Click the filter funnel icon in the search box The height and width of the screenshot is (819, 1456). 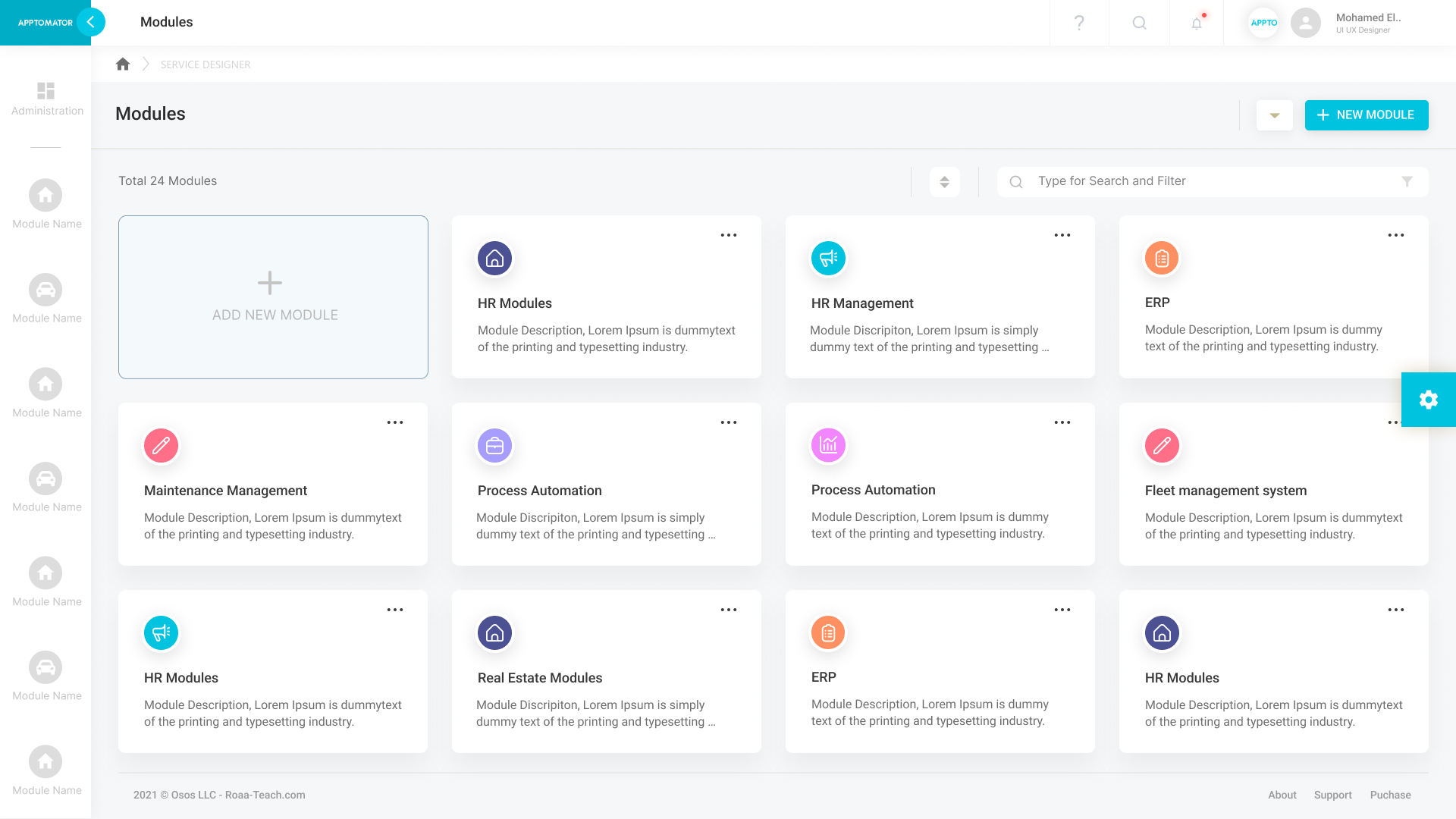(x=1407, y=181)
